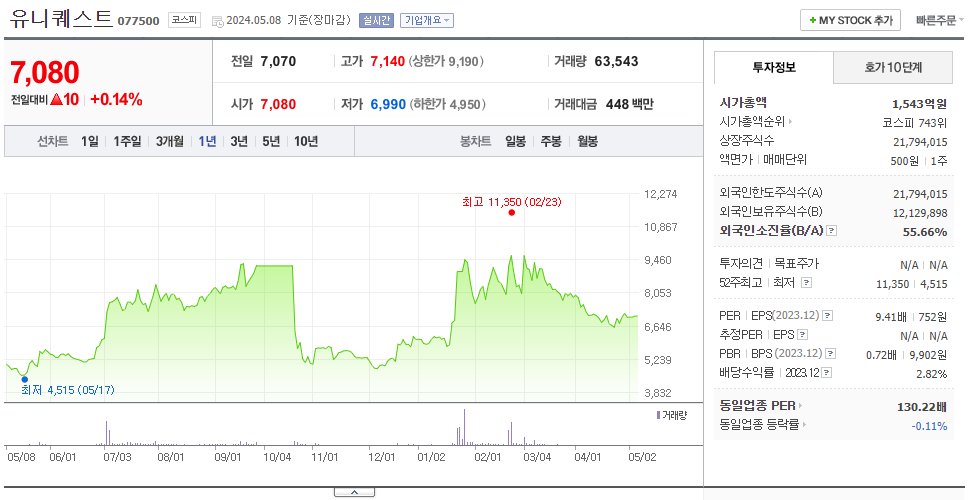Viewport: 968px width, 500px height.
Task: Click 고가 value 7,140
Action: click(x=388, y=61)
